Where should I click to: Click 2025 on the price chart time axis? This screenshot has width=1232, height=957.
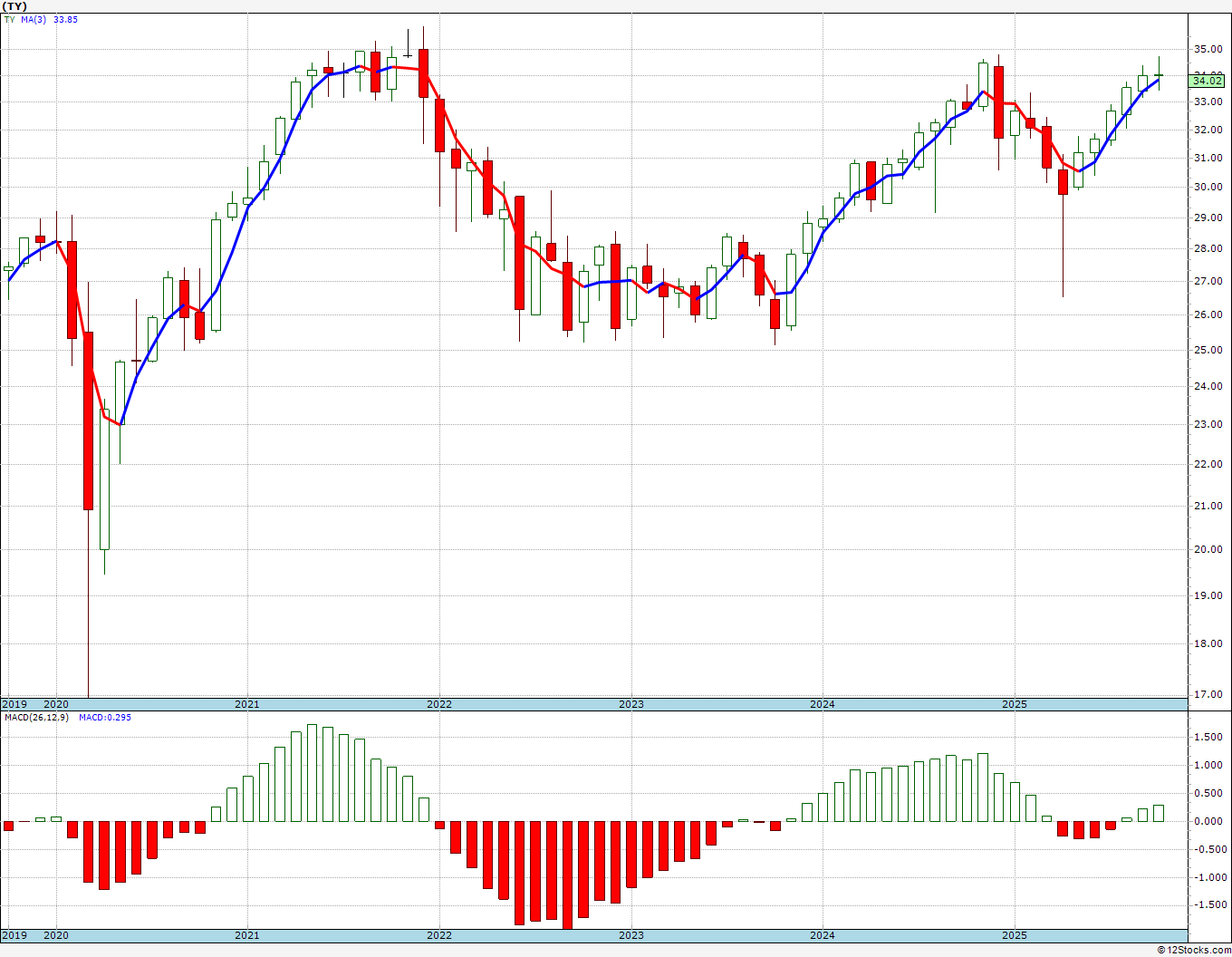click(x=1015, y=704)
